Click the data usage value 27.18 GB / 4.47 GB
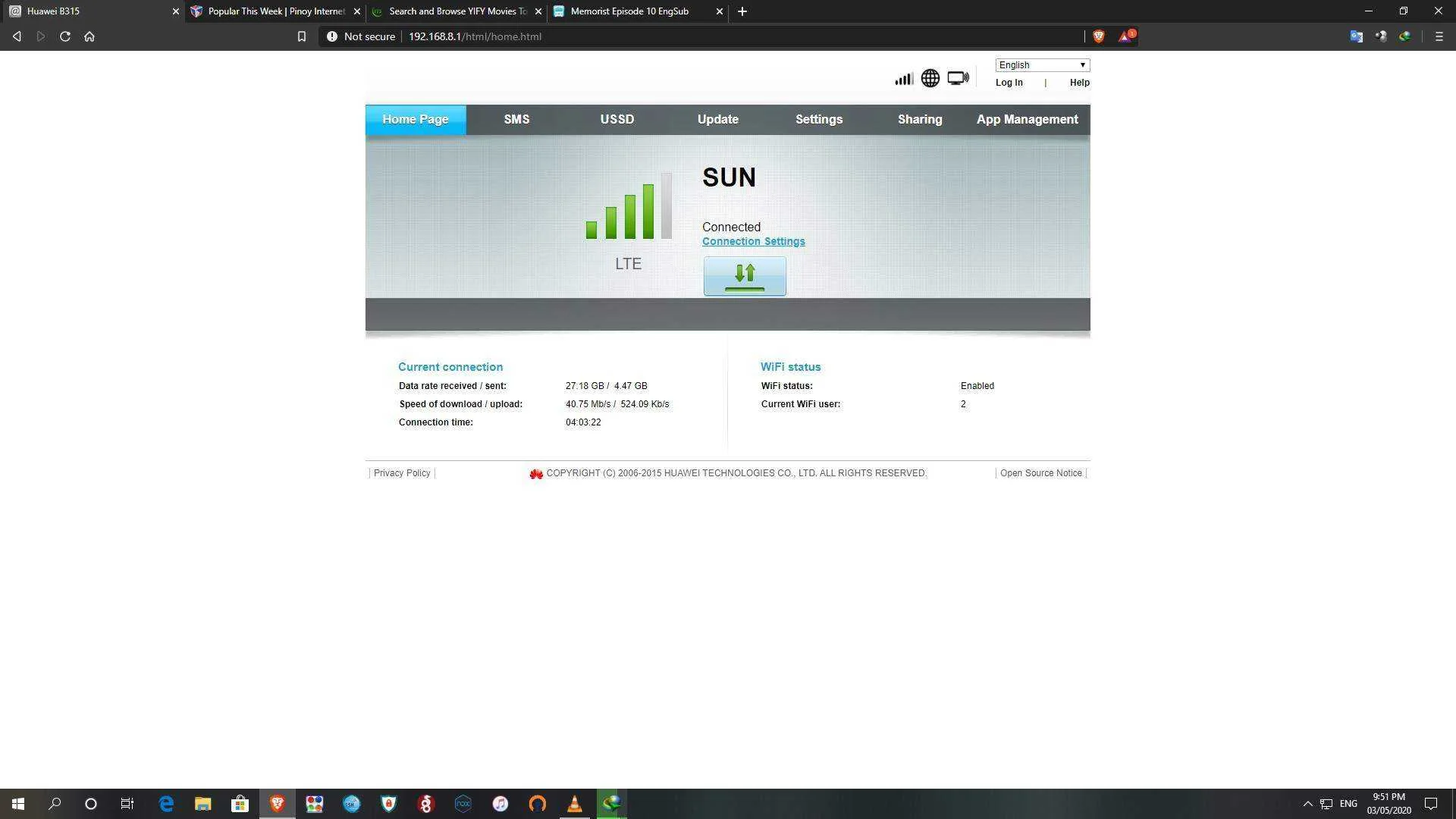1456x819 pixels. coord(607,386)
